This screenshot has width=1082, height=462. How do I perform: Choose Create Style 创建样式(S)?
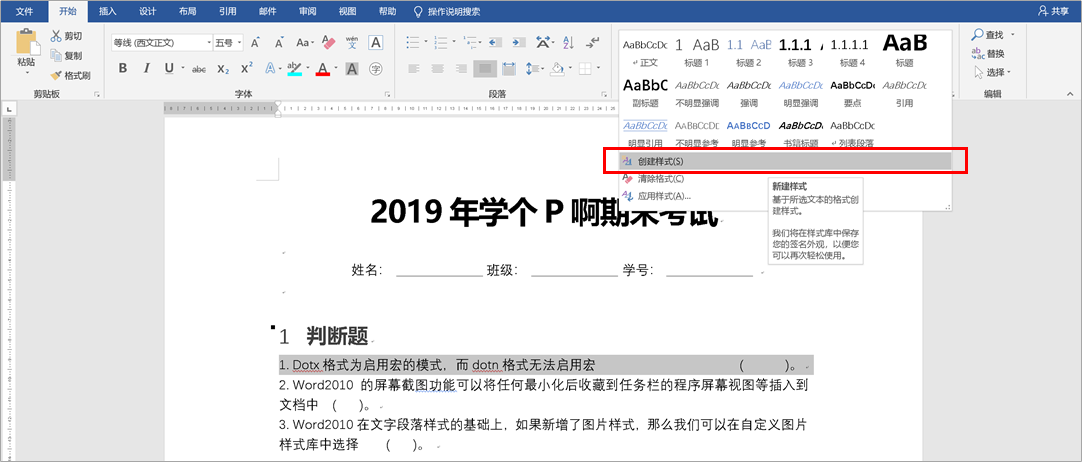[x=785, y=161]
